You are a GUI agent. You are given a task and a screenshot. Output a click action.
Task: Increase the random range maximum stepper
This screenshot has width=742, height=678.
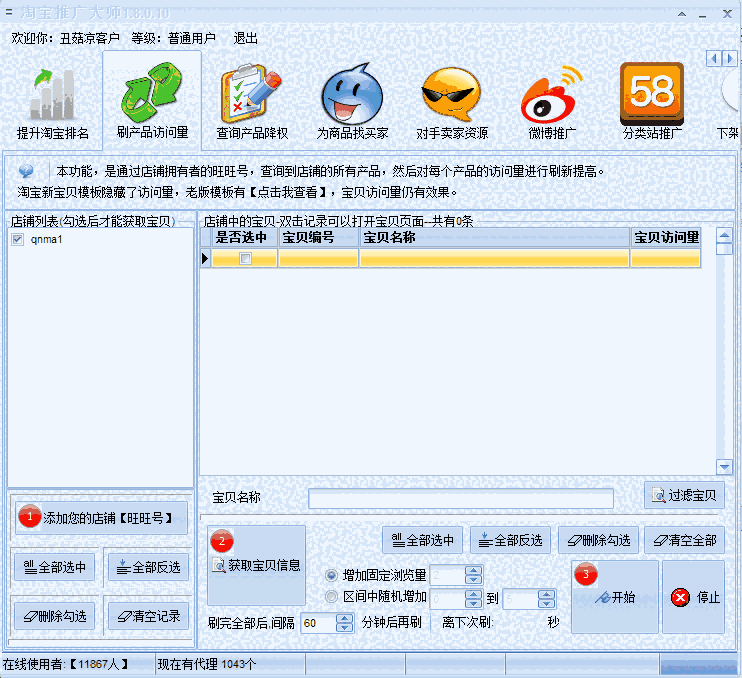tap(546, 594)
